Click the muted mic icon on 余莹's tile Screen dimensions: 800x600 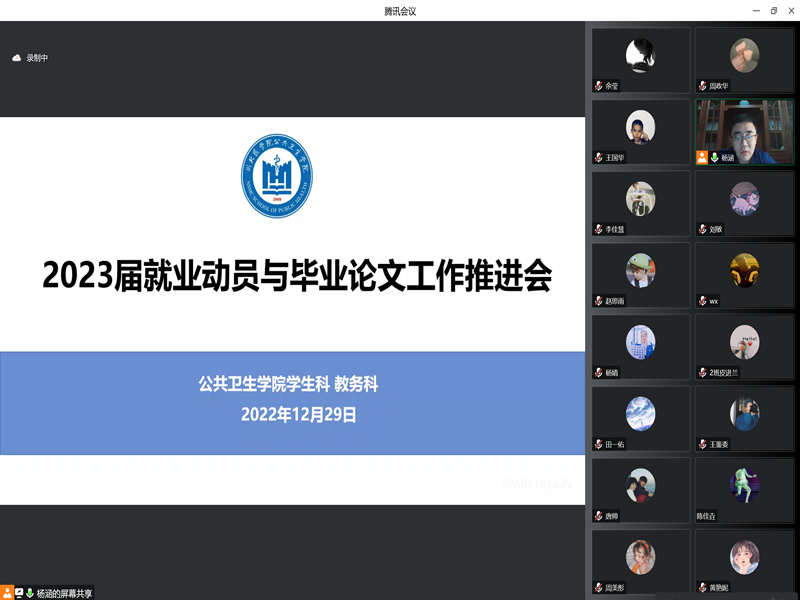click(600, 86)
